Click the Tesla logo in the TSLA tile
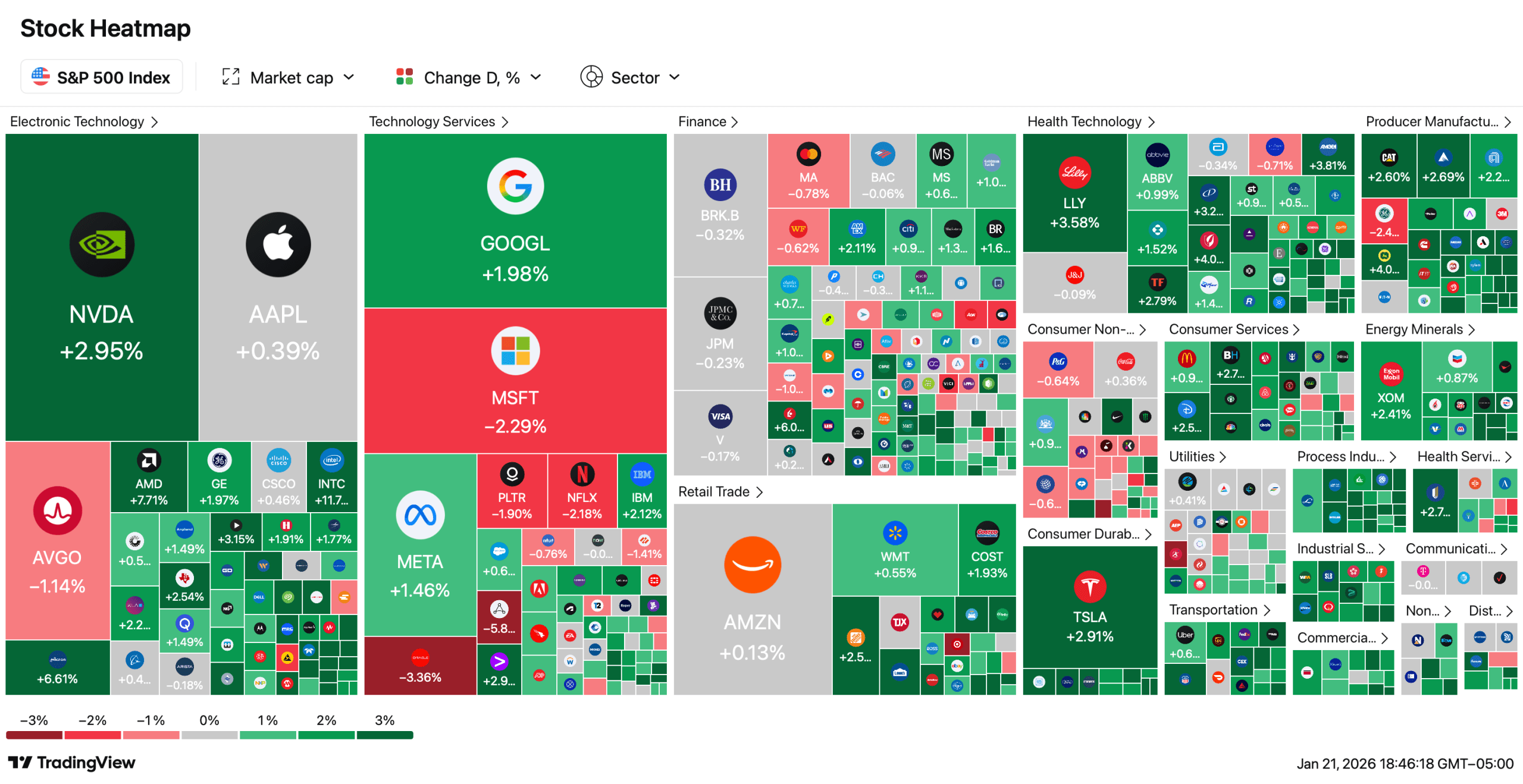 click(1089, 587)
